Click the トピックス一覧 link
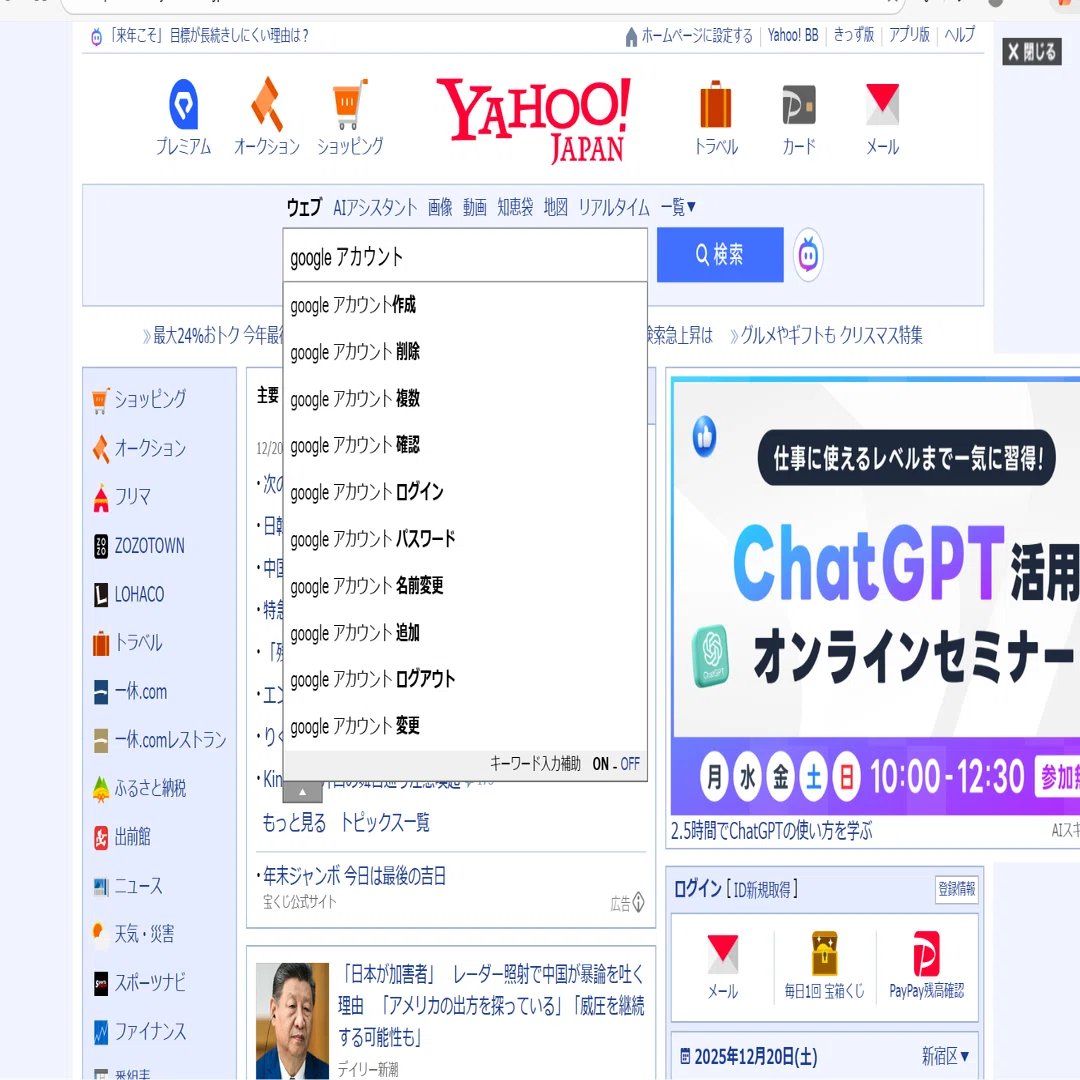Screen dimensions: 1080x1080 point(385,822)
